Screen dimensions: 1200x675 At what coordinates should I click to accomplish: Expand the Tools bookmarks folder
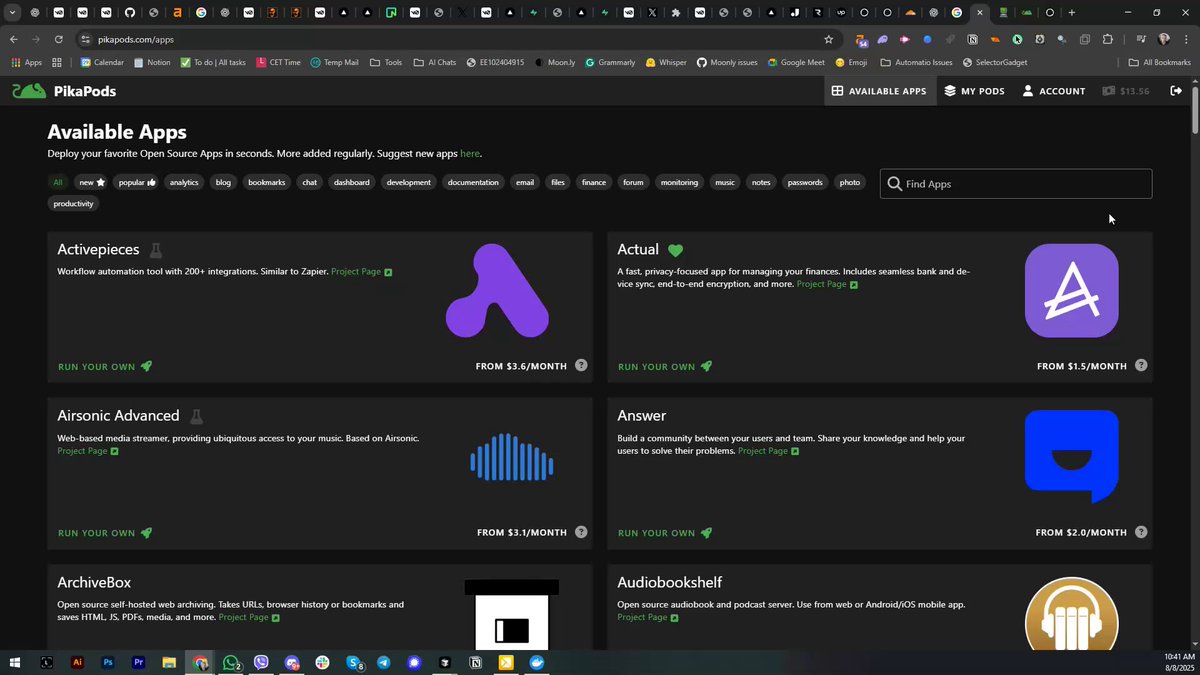[x=386, y=62]
